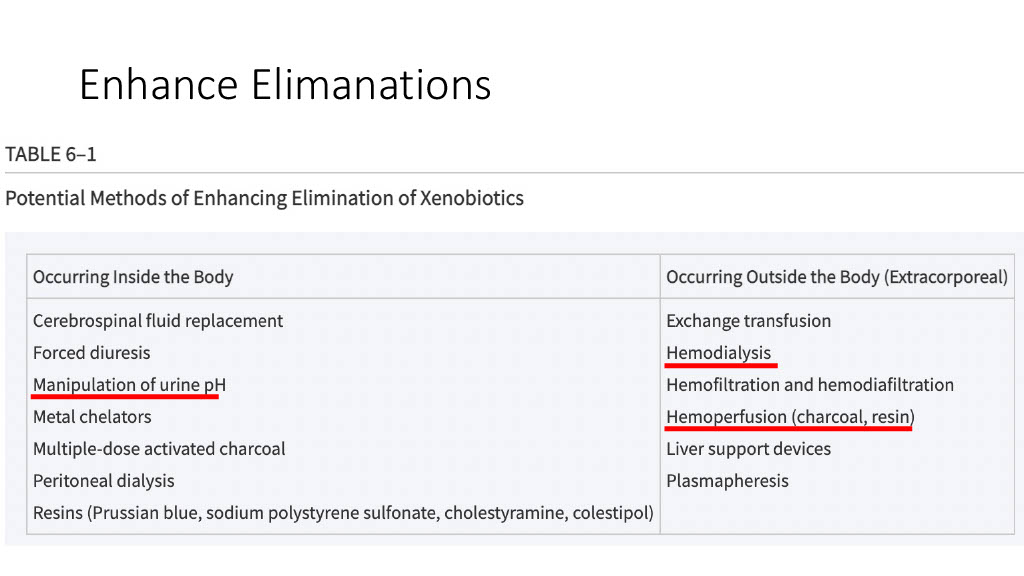Image resolution: width=1024 pixels, height=576 pixels.
Task: Click the Extracorporeal column header
Action: (x=836, y=277)
